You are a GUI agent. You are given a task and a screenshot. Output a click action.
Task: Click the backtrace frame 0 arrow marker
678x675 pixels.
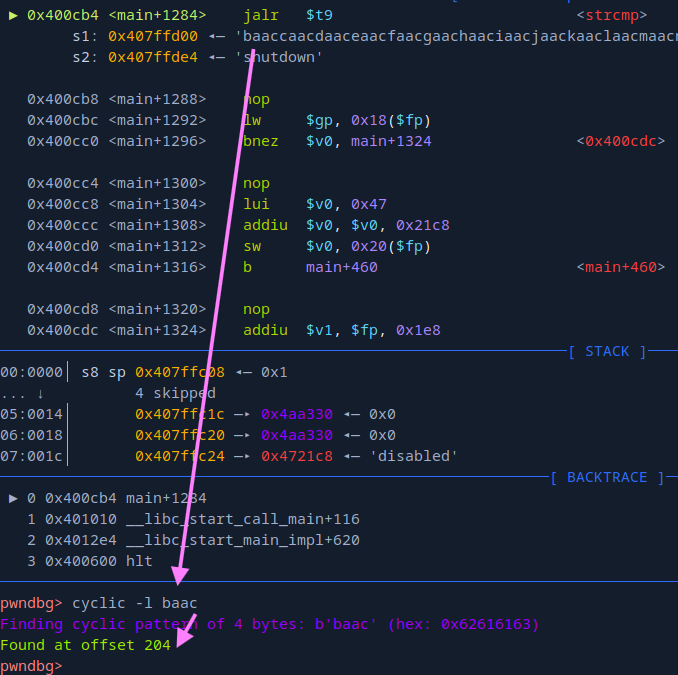pyautogui.click(x=13, y=498)
